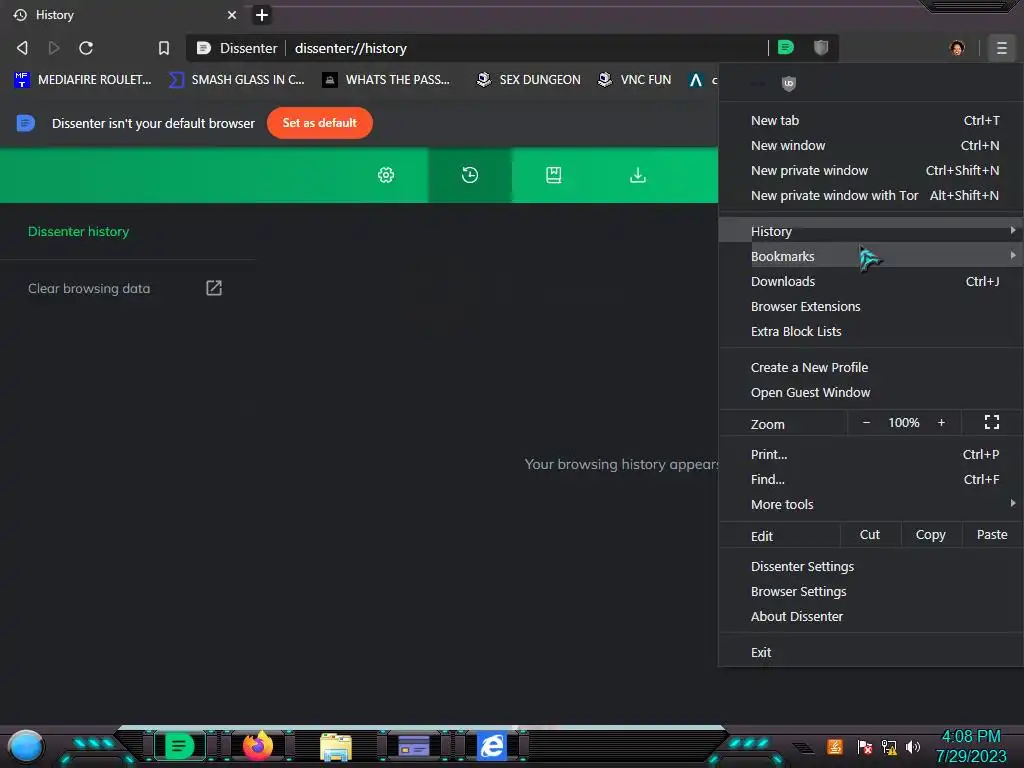1024x768 pixels.
Task: Click the green Dissenter comment icon in the address bar
Action: [x=786, y=47]
